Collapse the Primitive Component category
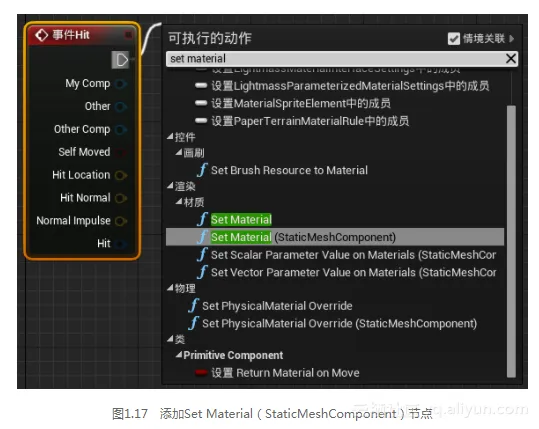Screen dimensions: 539x429 pos(179,355)
